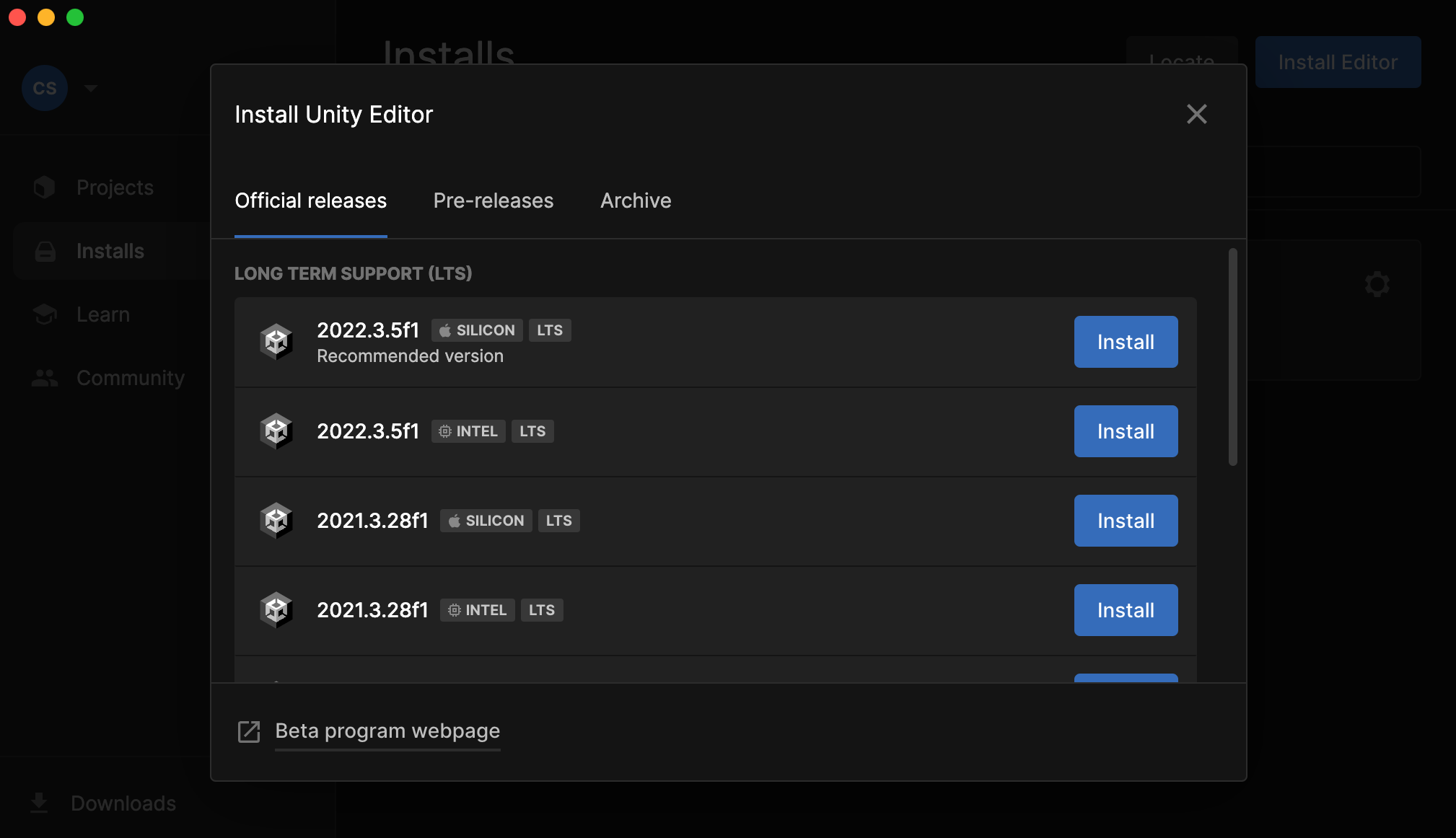Close the Install Unity Editor dialog

click(1196, 114)
